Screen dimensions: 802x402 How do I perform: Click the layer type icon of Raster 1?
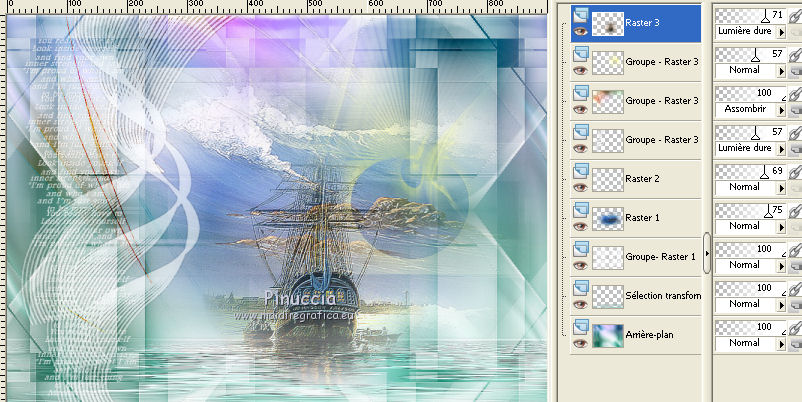580,209
